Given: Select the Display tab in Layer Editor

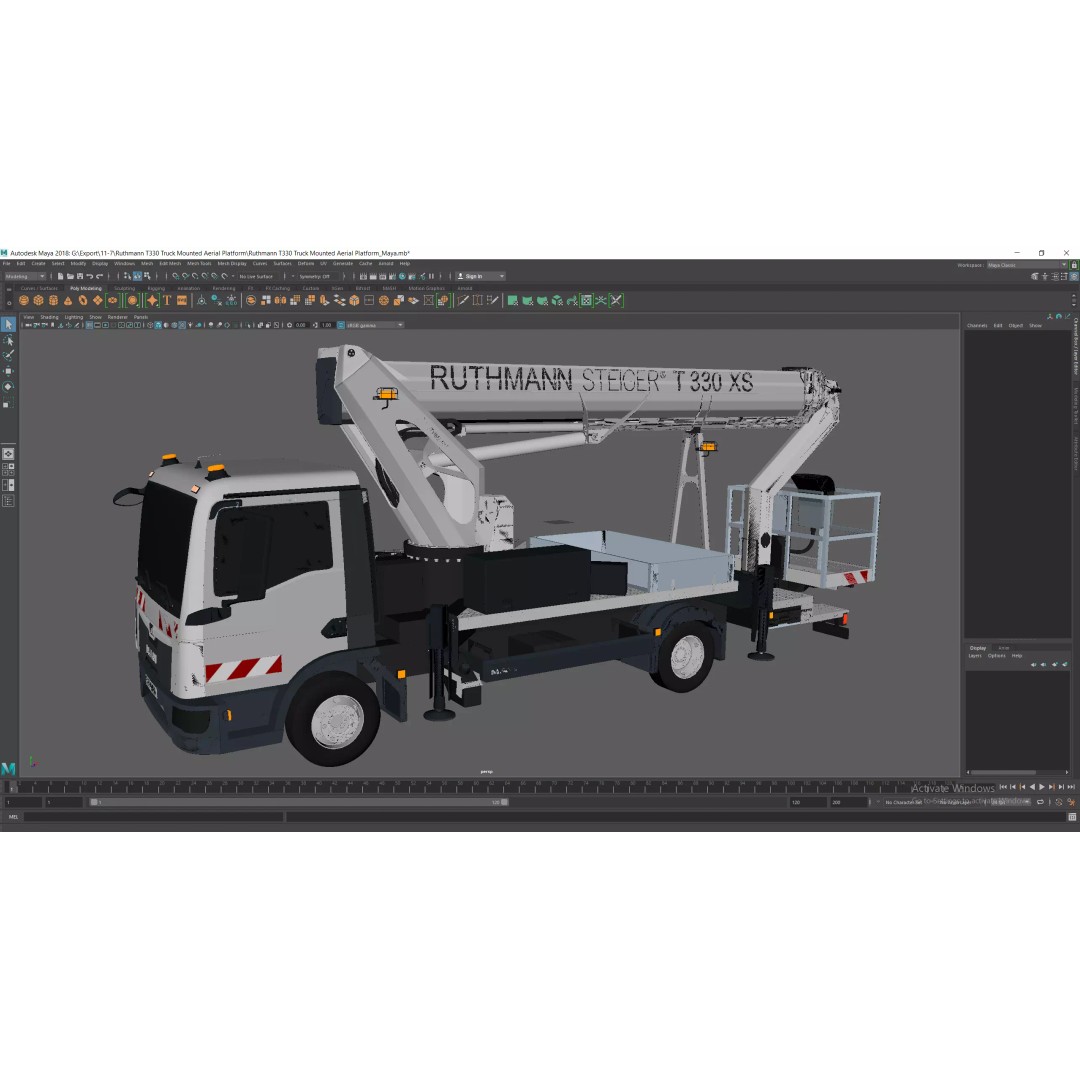Looking at the screenshot, I should 978,648.
